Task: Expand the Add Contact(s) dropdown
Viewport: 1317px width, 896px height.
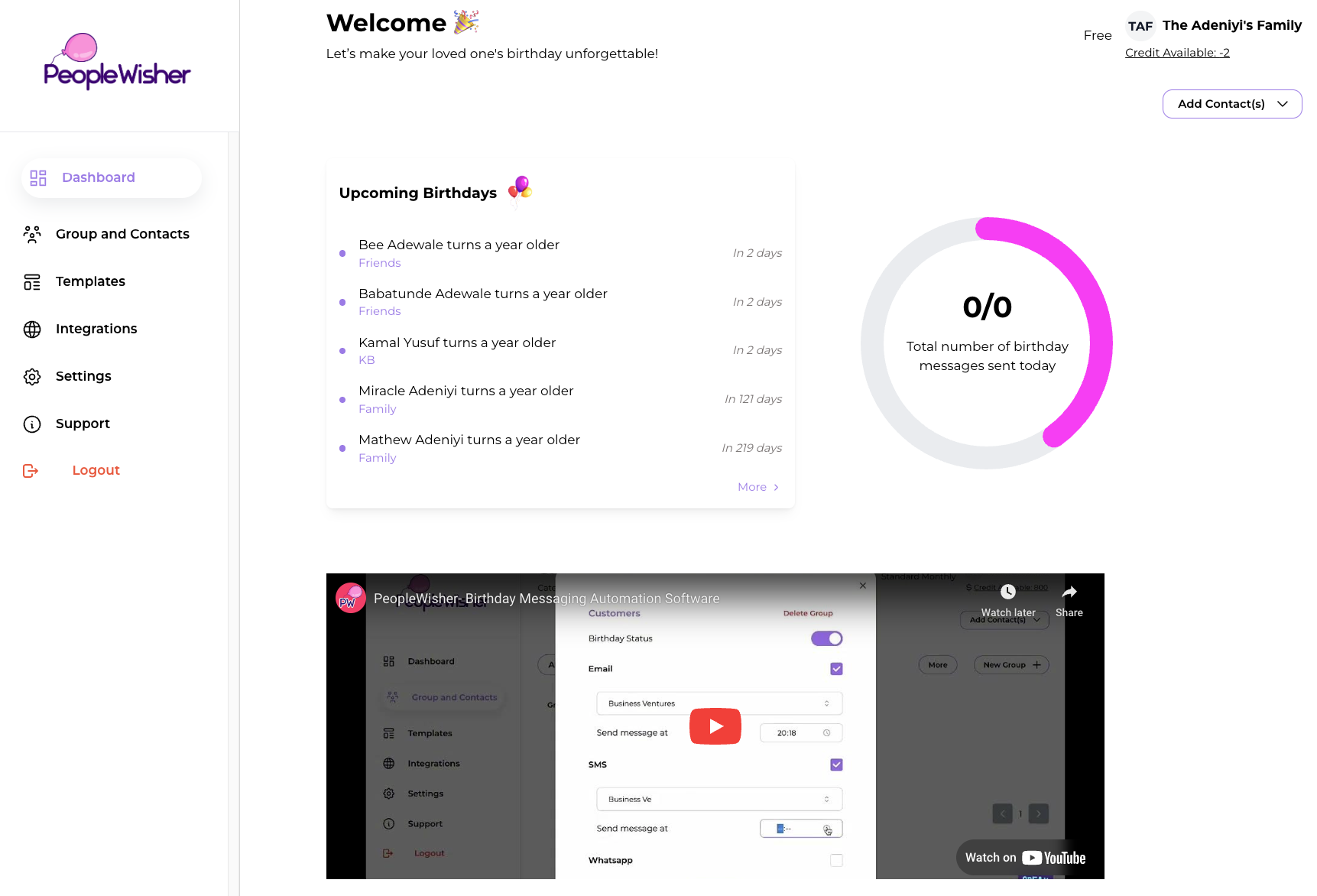Action: click(x=1232, y=104)
